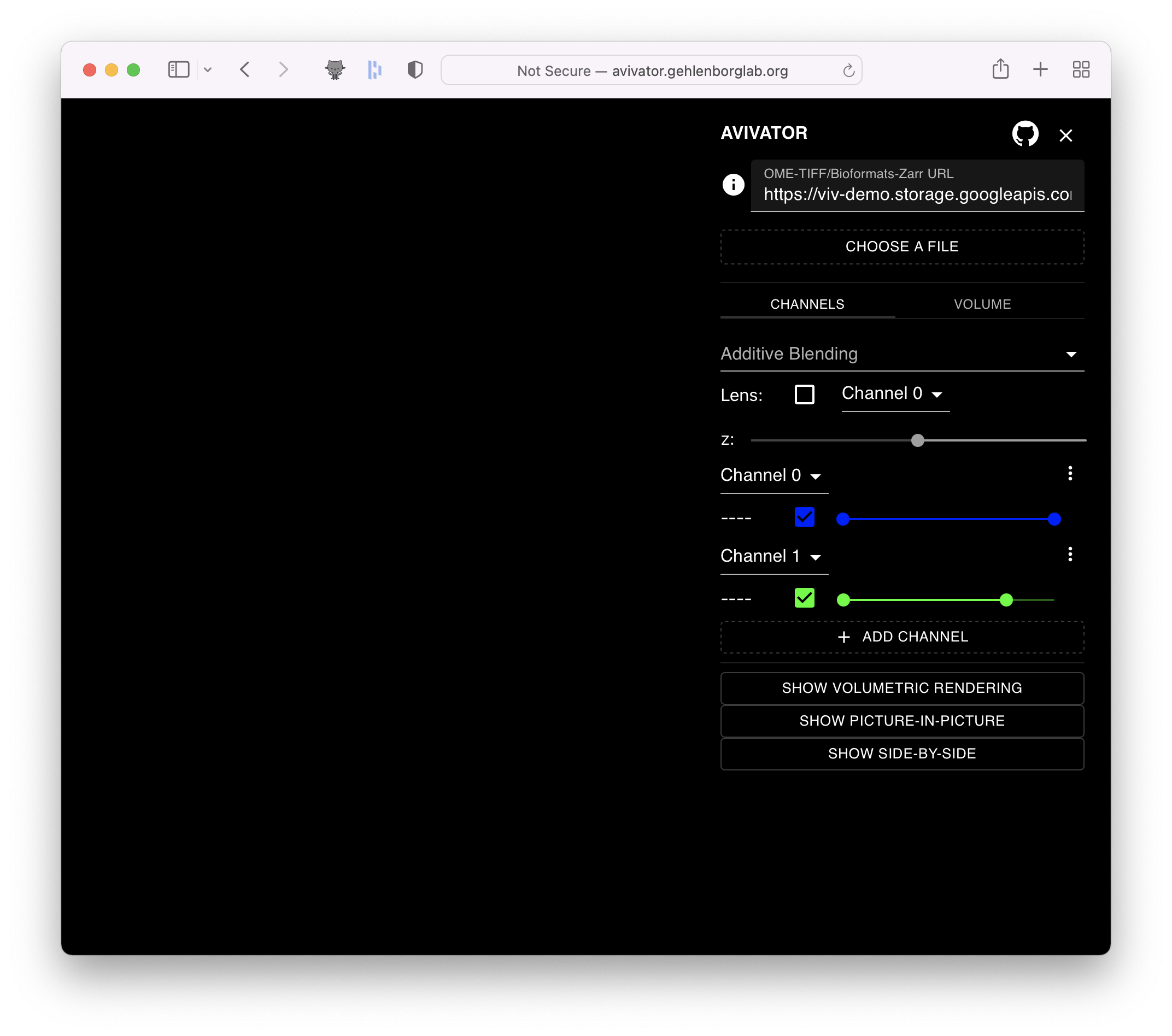Viewport: 1172px width, 1036px height.
Task: Switch to the Volume tab
Action: tap(982, 304)
